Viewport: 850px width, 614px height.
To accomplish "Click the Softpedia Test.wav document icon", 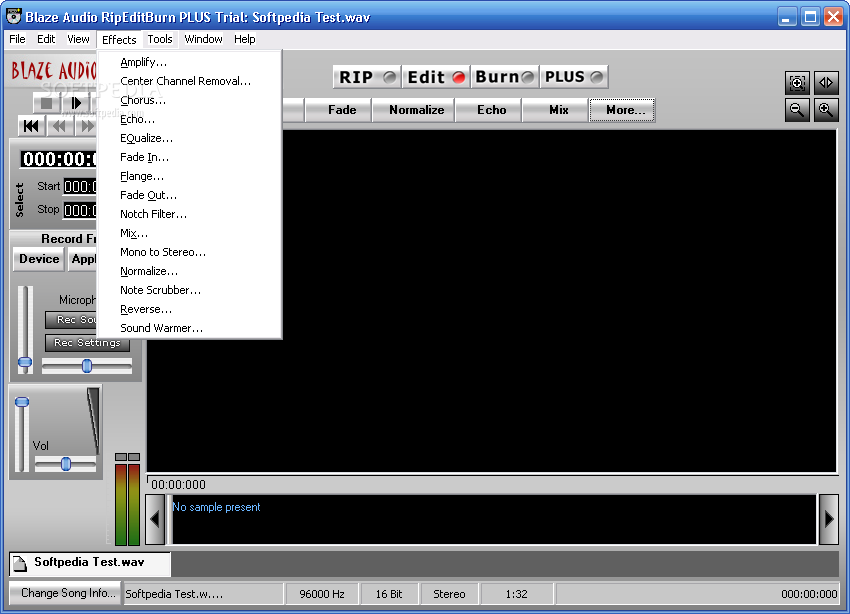I will click(20, 564).
